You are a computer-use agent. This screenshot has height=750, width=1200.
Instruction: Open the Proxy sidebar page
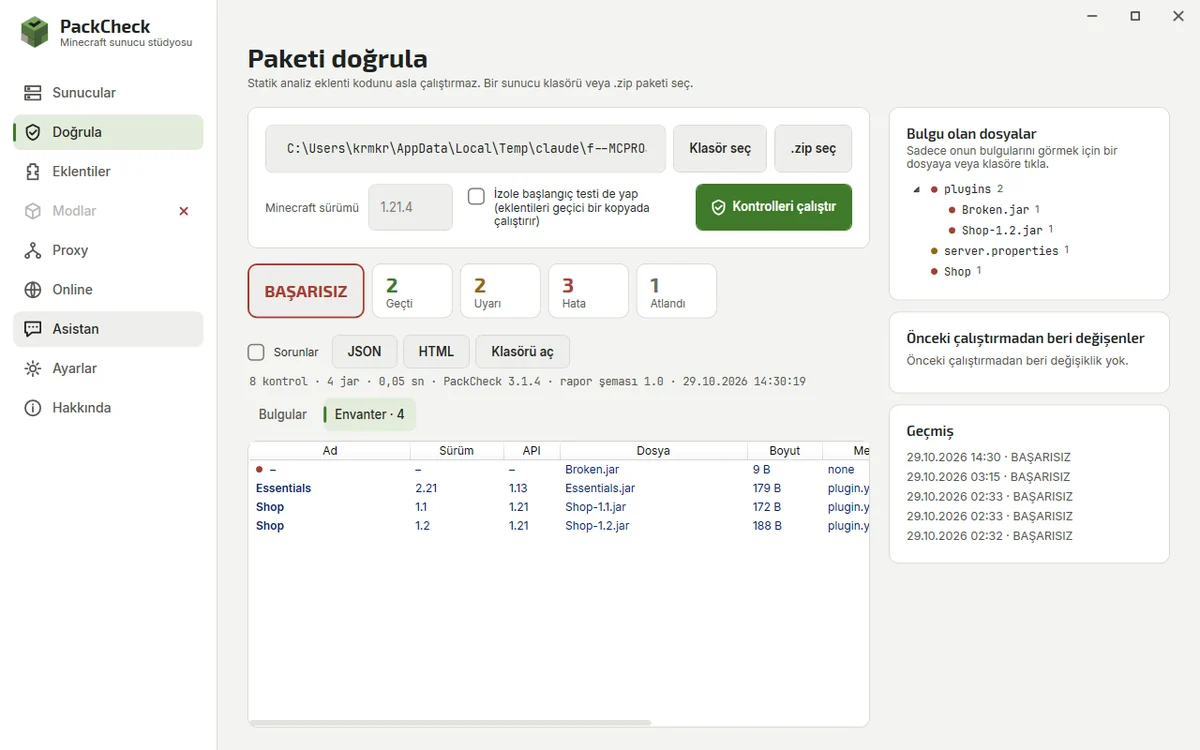108,250
